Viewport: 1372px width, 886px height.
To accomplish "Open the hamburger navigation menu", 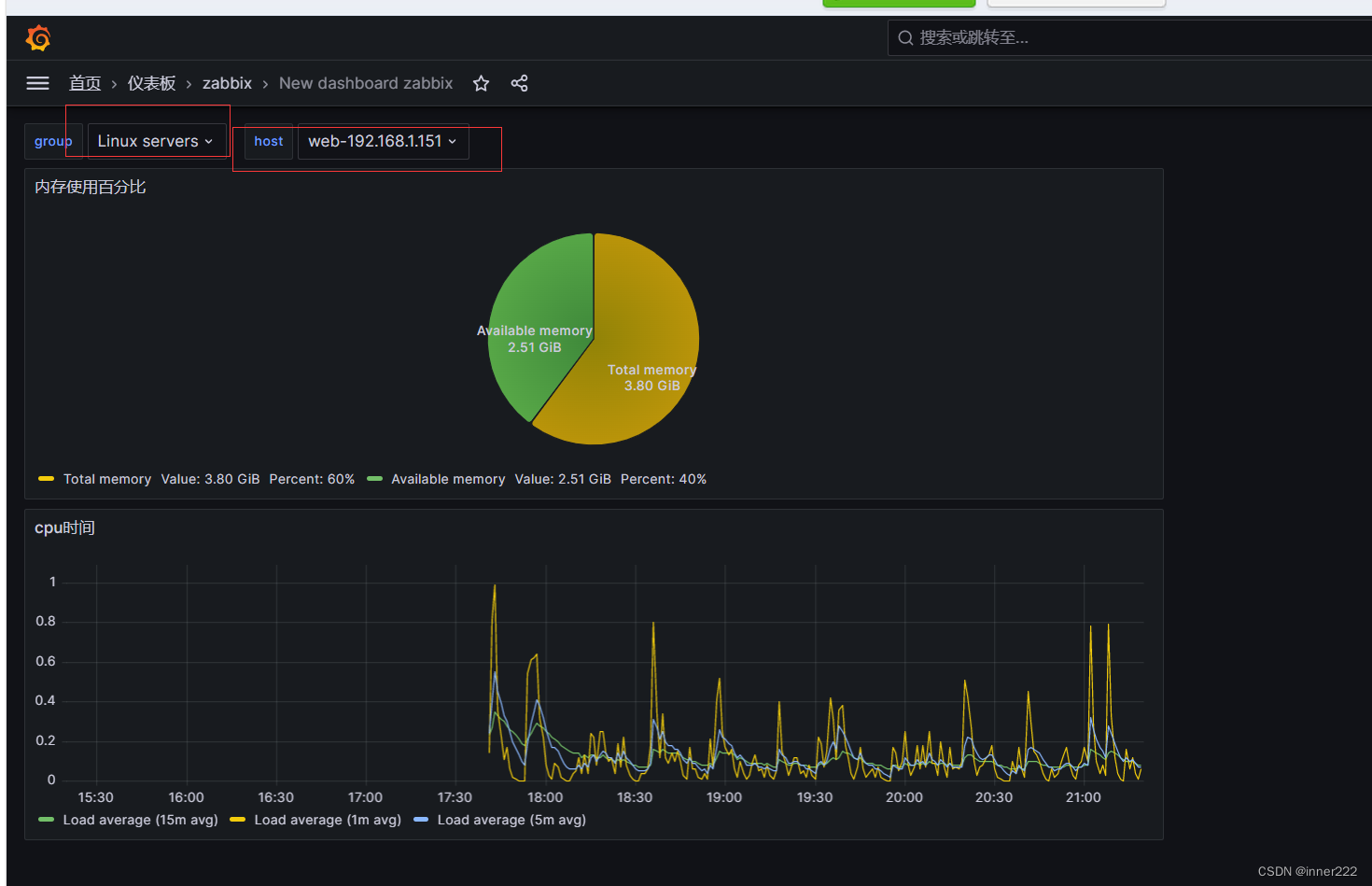I will (37, 83).
